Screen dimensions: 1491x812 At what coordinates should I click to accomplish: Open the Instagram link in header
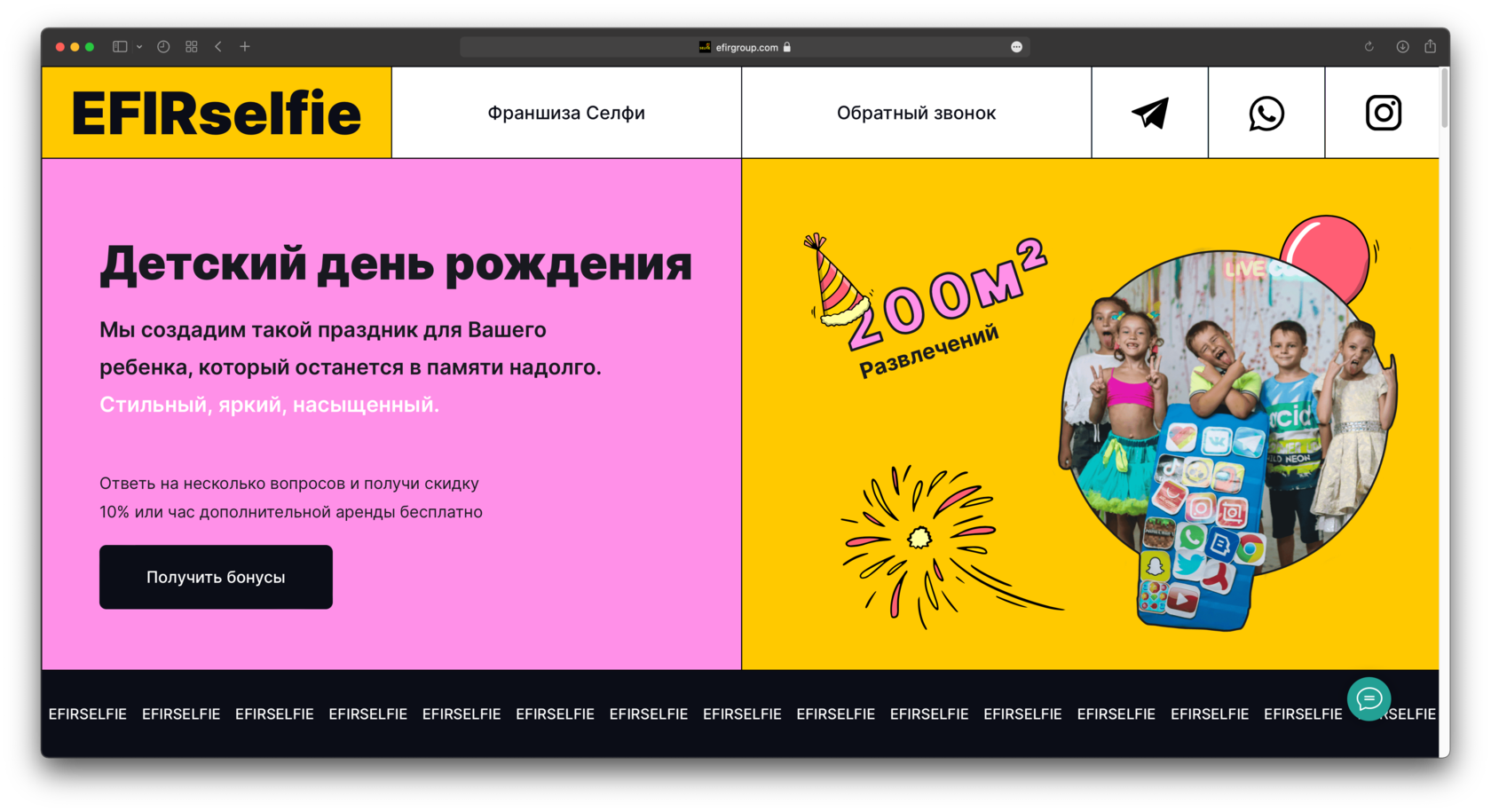tap(1383, 113)
